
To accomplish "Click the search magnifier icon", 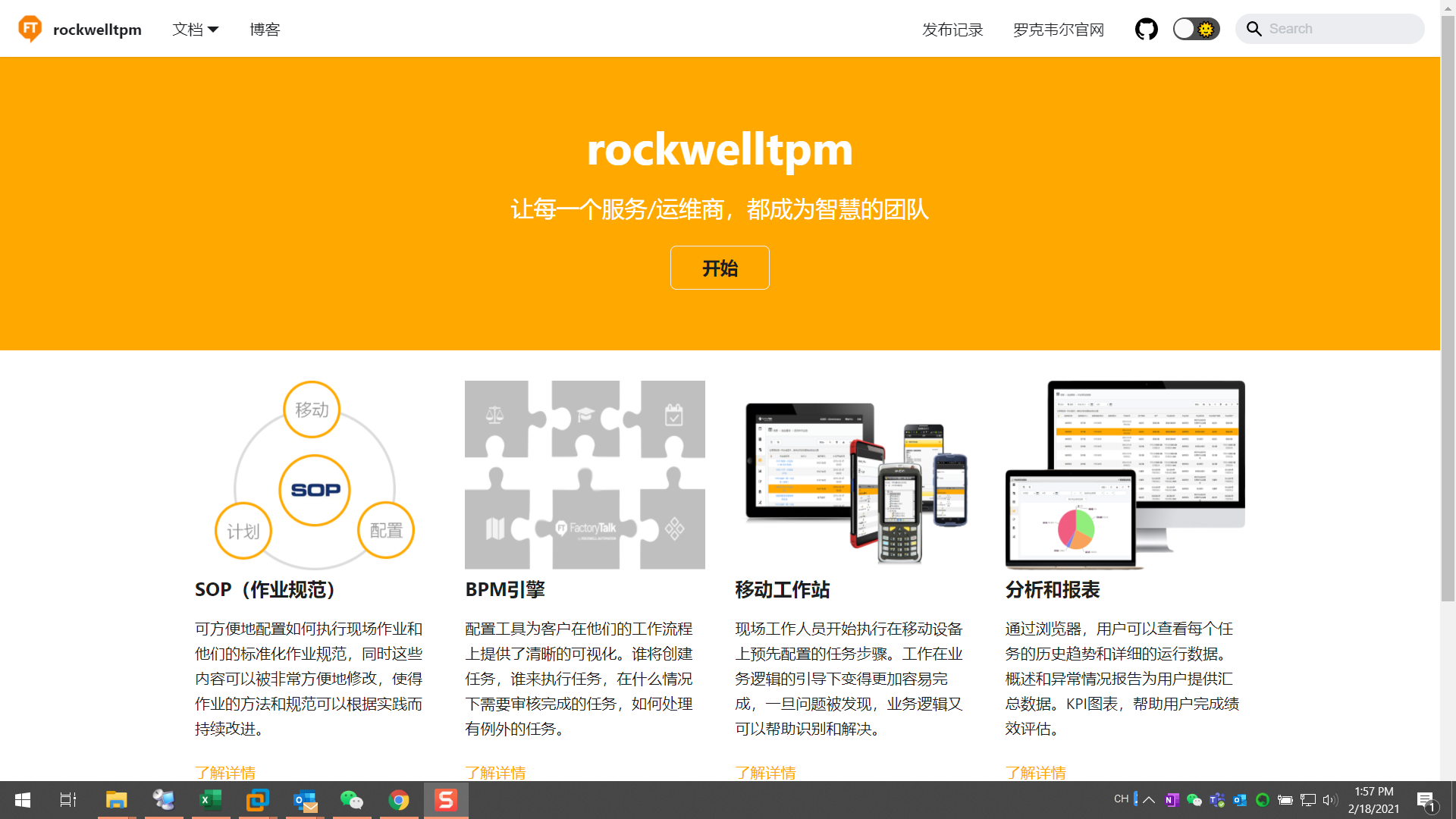I will pos(1254,29).
